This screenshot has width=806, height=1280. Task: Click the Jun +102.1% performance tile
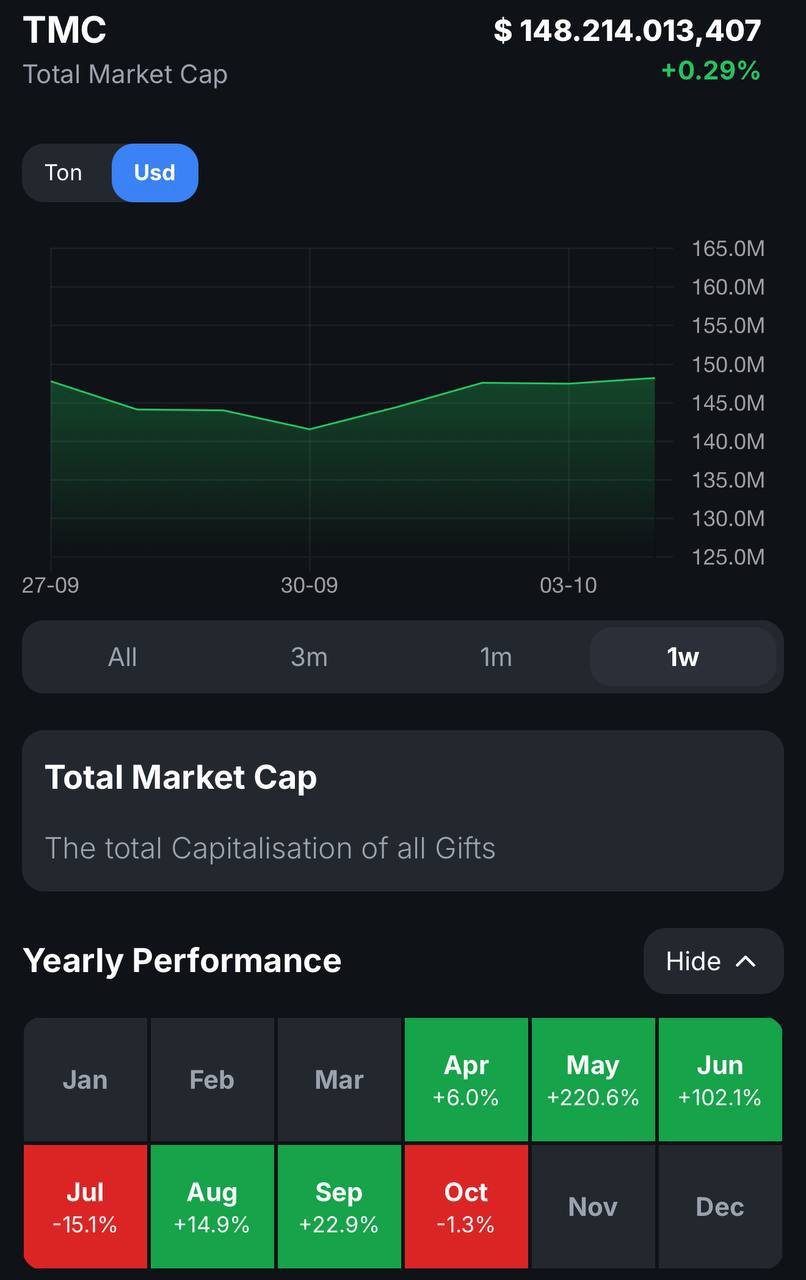coord(720,1080)
